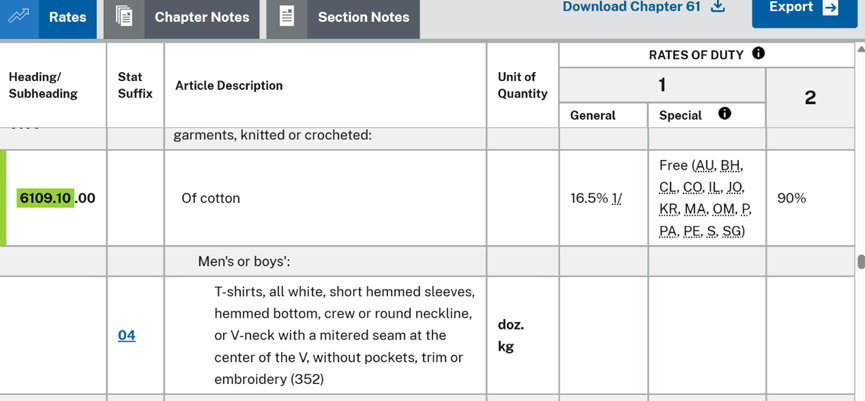Open the Section Notes tab
Image resolution: width=865 pixels, height=401 pixels.
[x=363, y=17]
